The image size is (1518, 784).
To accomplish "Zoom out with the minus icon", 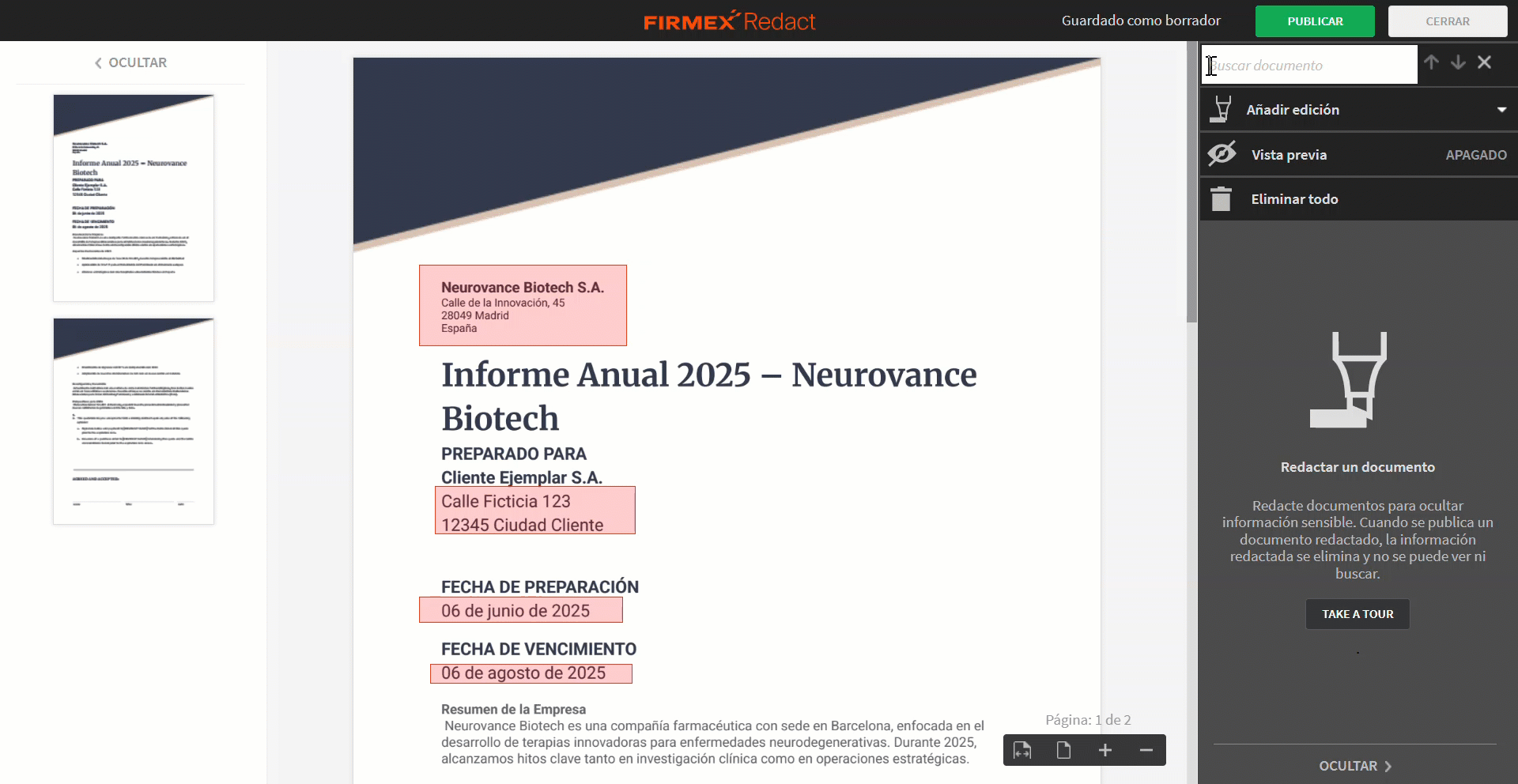I will (1146, 751).
